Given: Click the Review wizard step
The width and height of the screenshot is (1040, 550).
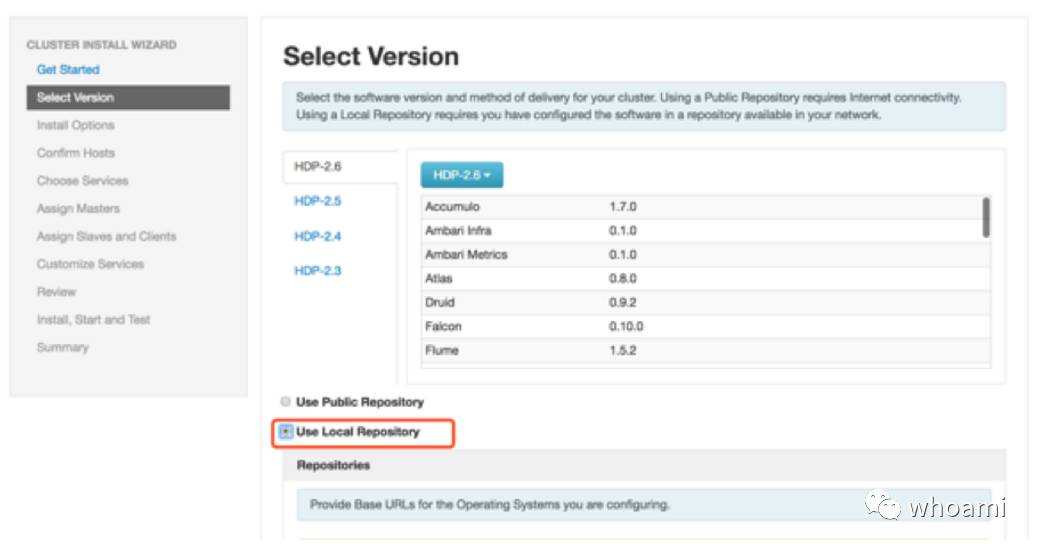Looking at the screenshot, I should point(56,292).
